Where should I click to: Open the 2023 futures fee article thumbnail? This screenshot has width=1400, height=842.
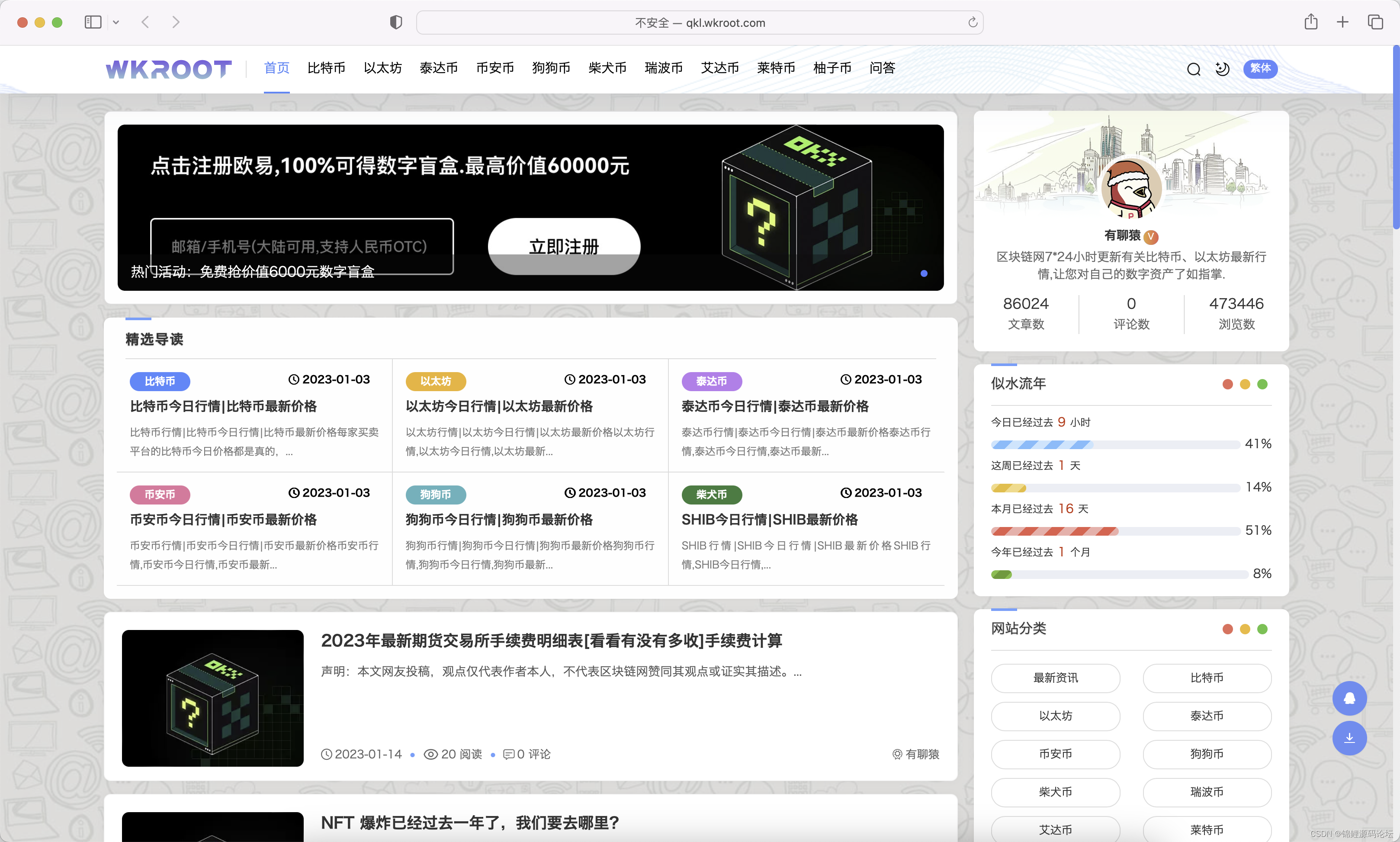tap(213, 698)
